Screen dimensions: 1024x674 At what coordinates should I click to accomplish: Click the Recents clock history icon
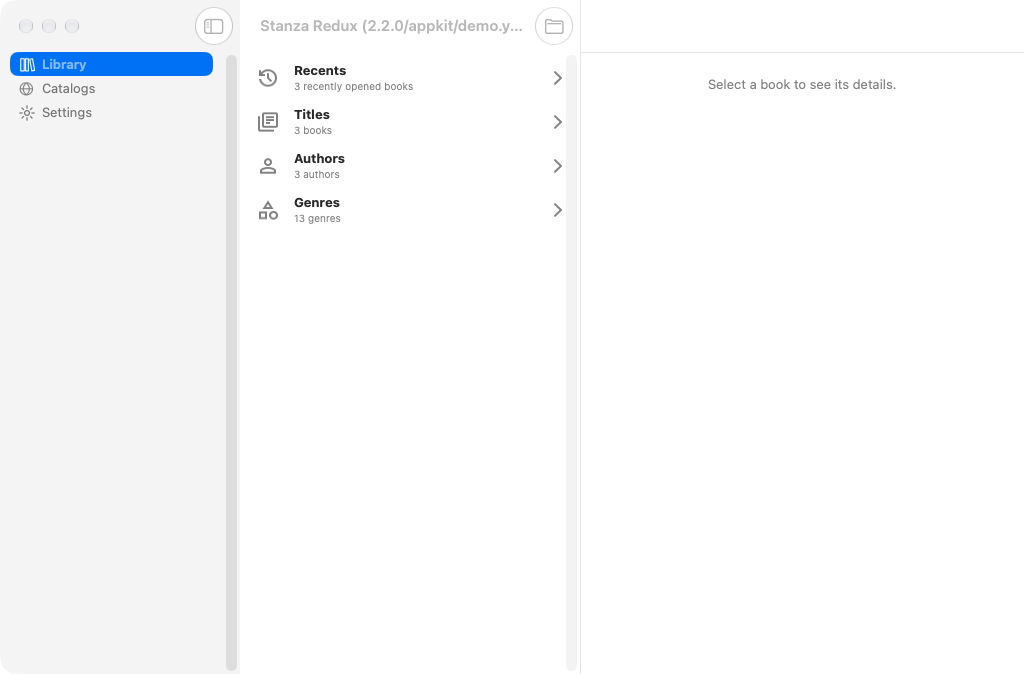pos(268,78)
